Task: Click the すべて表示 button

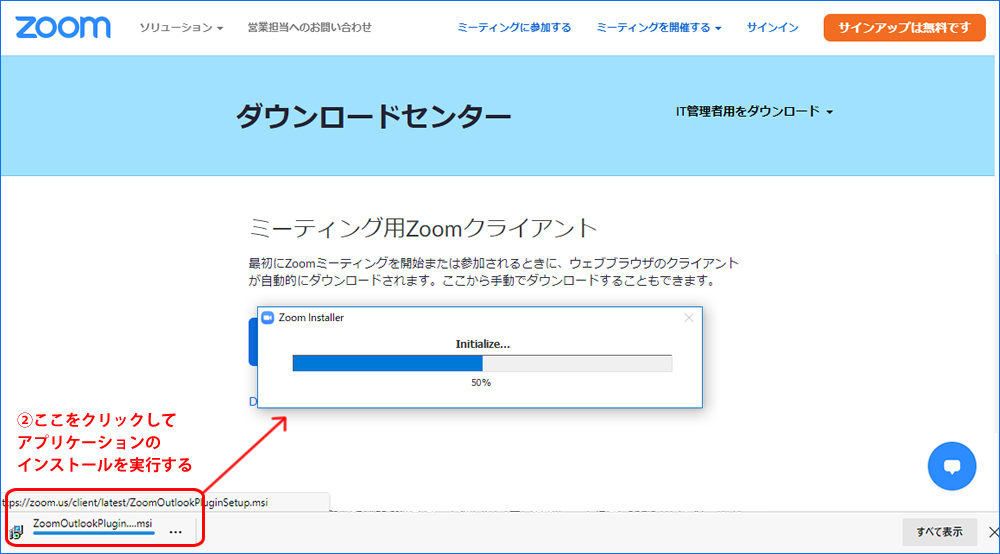Action: tap(939, 532)
